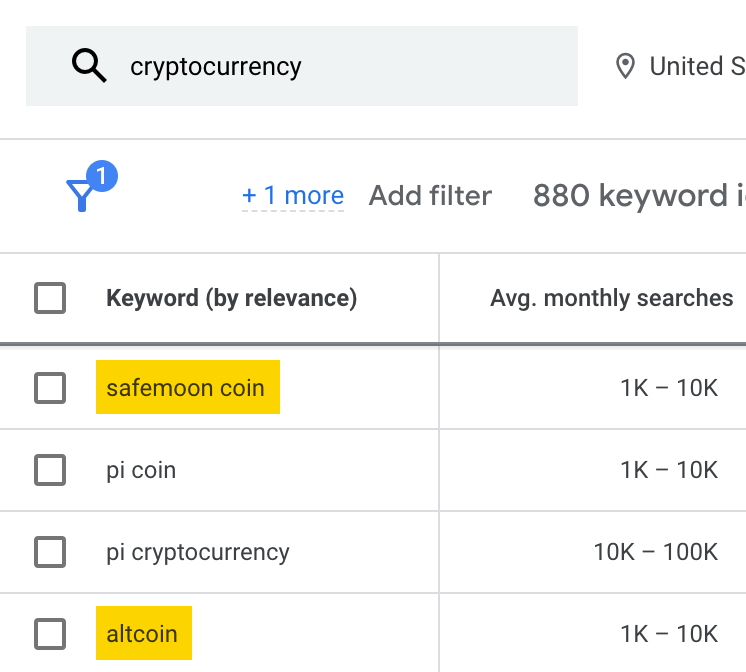Check the pi cryptocurrency checkbox
Screen dimensions: 746x672
(50, 552)
